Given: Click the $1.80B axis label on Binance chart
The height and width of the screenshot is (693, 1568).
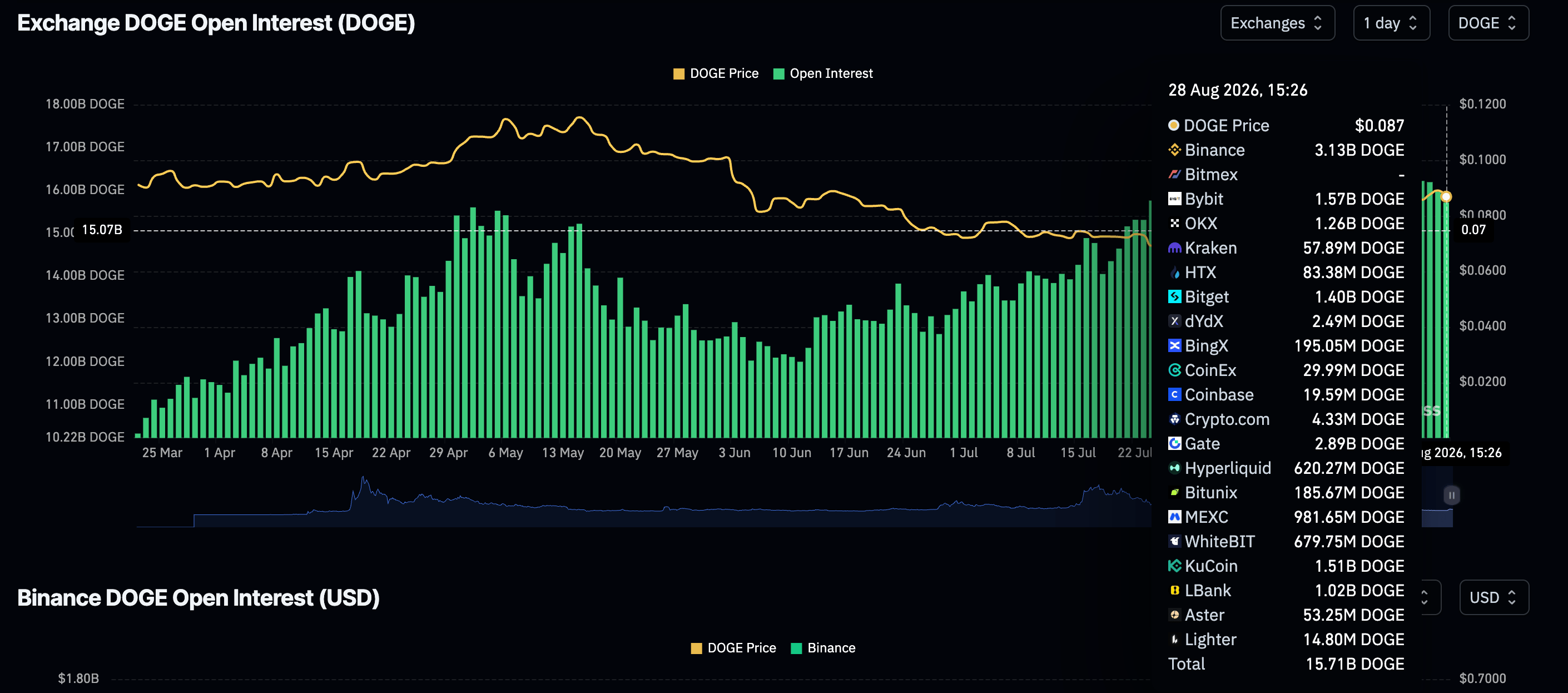Looking at the screenshot, I should click(78, 678).
